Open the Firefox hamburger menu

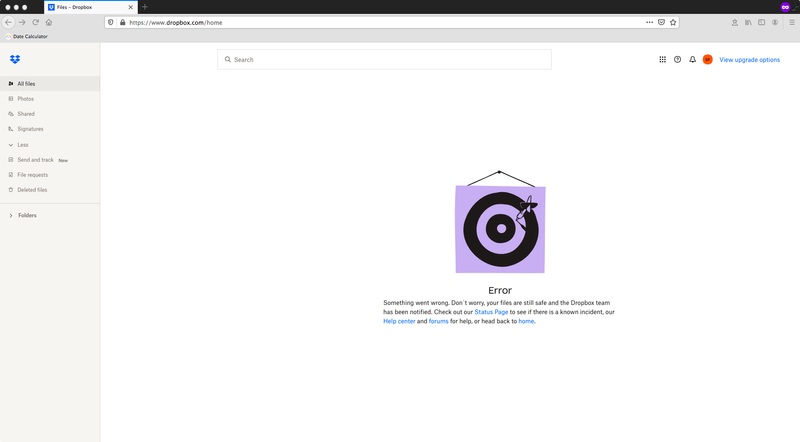(x=791, y=22)
